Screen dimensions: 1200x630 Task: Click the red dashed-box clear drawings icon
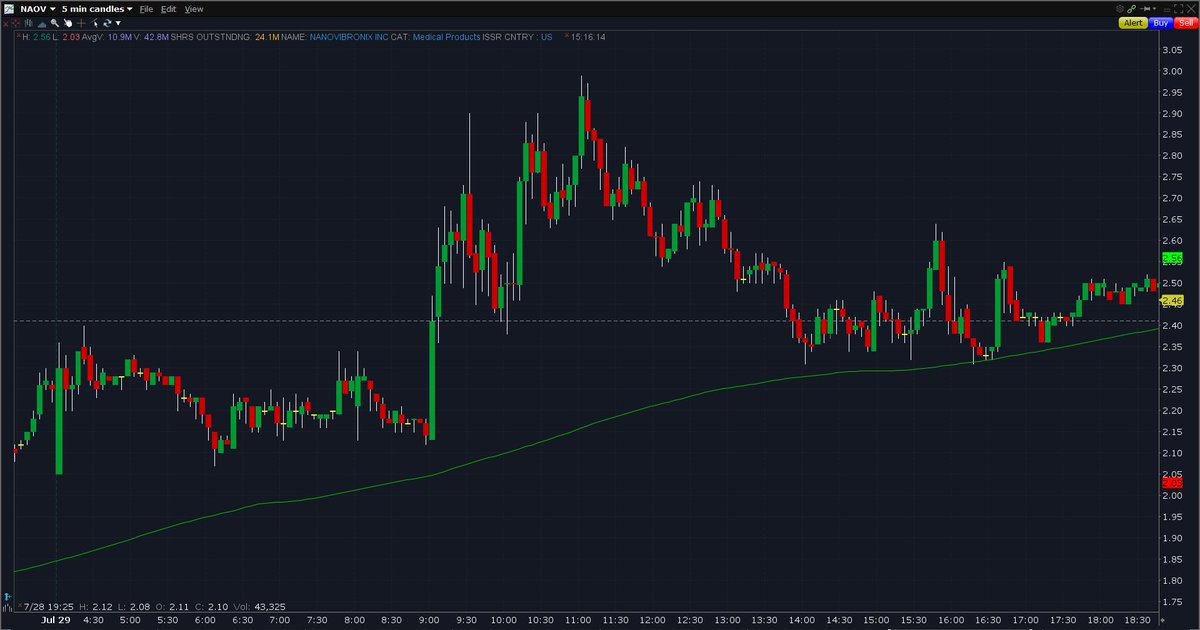pyautogui.click(x=16, y=23)
